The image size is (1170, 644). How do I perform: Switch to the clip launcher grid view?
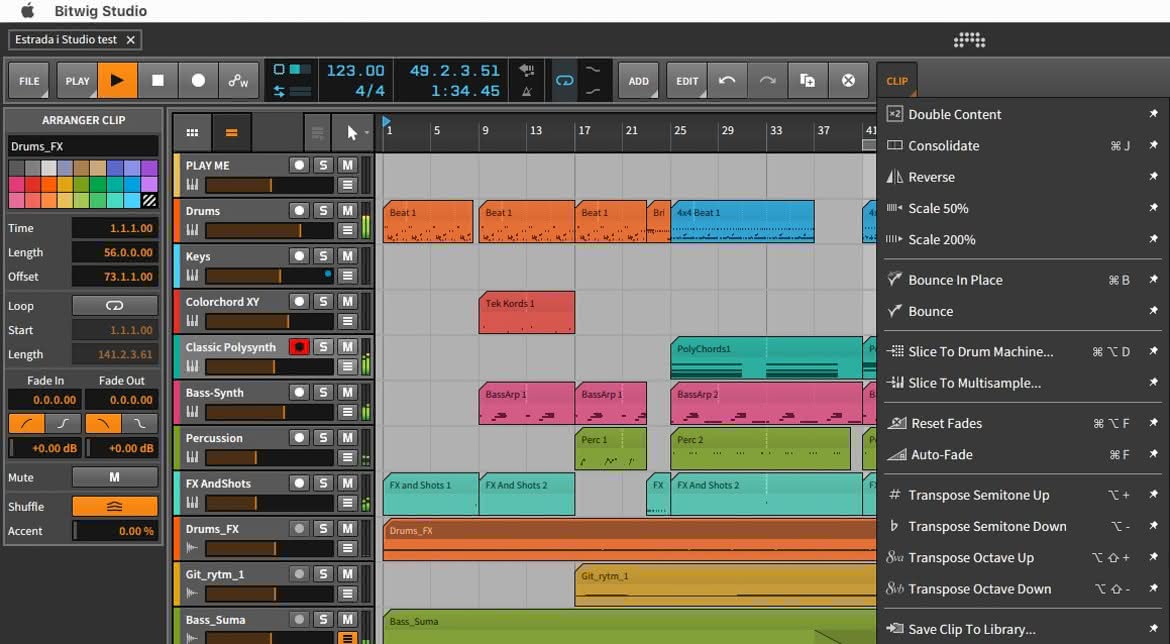[193, 133]
